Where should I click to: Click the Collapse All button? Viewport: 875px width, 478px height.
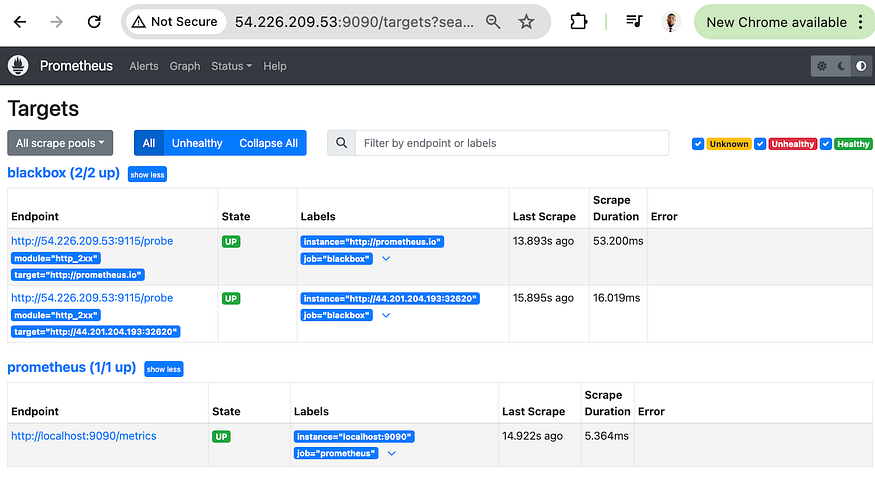[268, 143]
